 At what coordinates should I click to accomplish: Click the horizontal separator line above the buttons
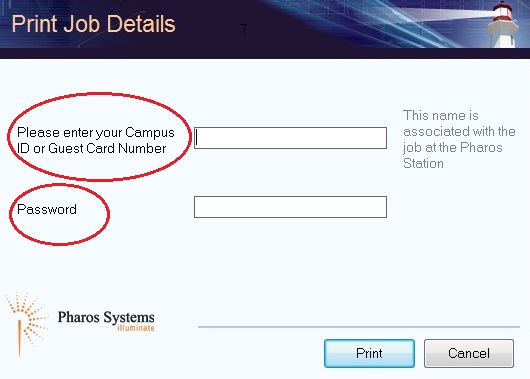coord(359,327)
